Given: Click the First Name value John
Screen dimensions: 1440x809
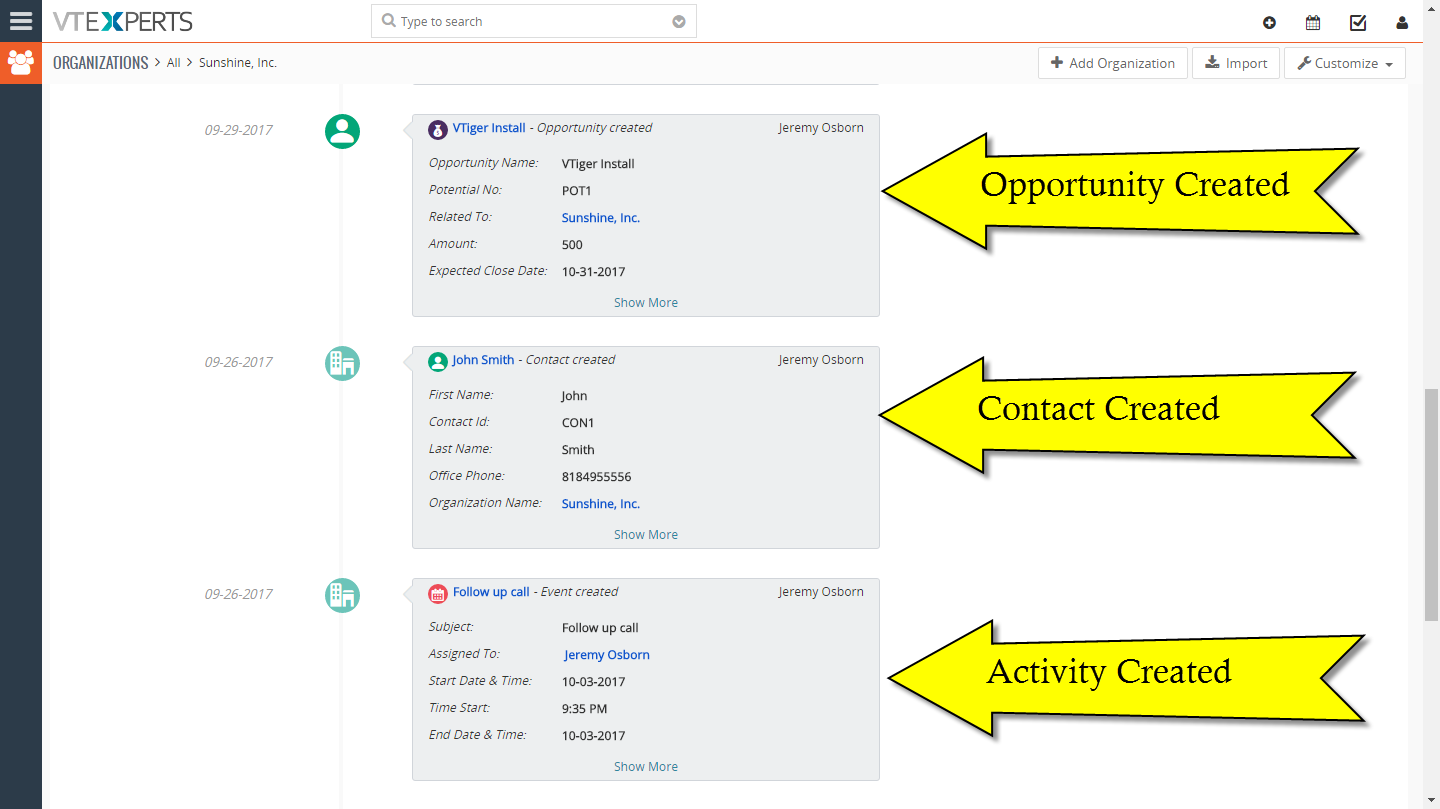Looking at the screenshot, I should pyautogui.click(x=575, y=396).
